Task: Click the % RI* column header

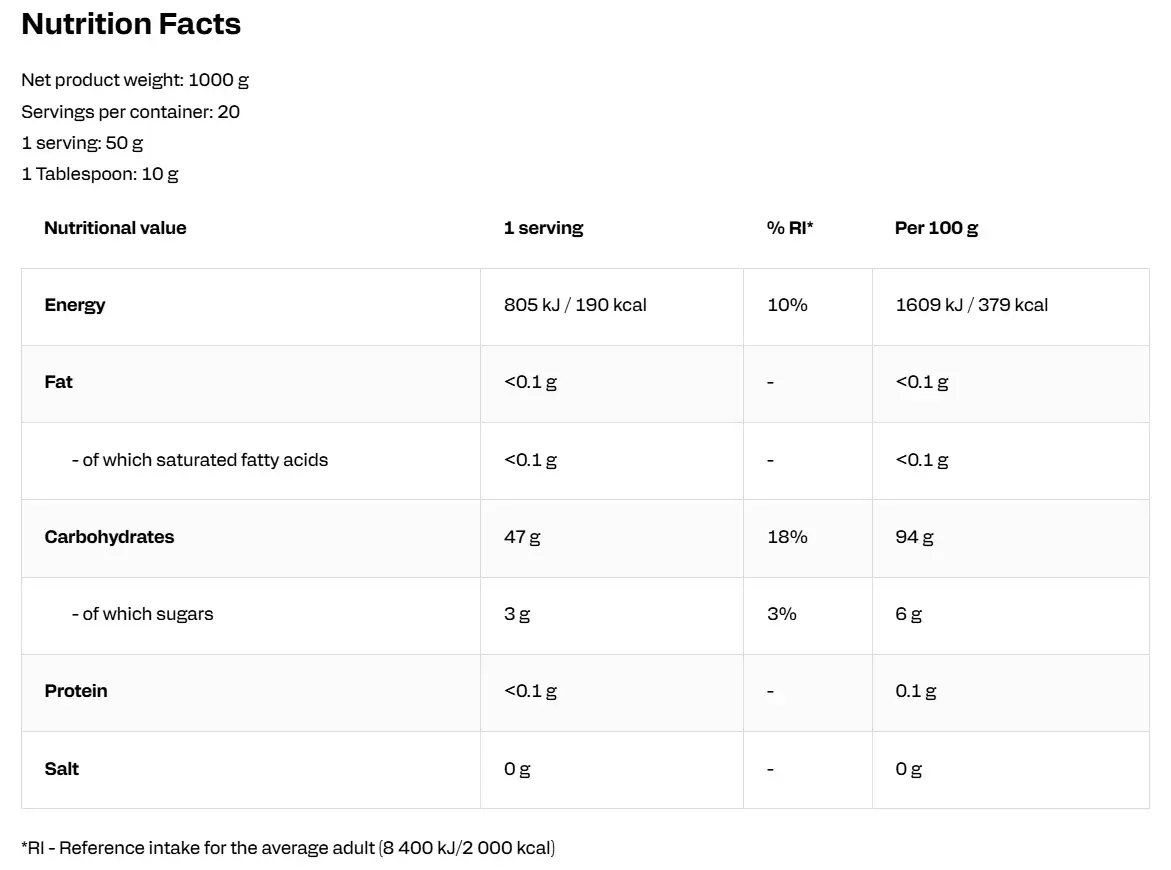Action: pos(790,228)
